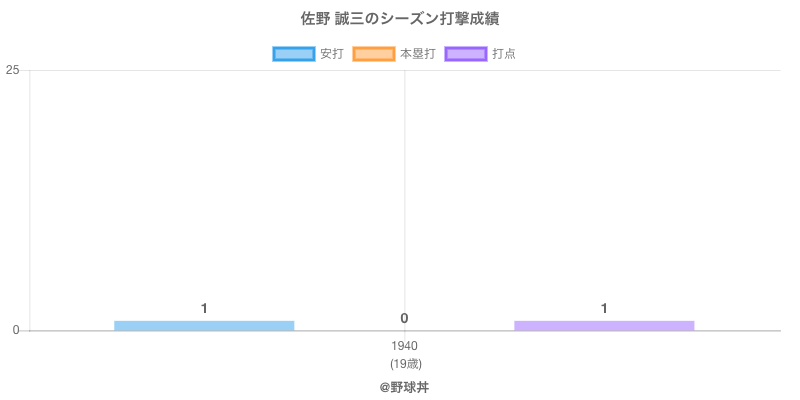Image resolution: width=800 pixels, height=400 pixels.
Task: Click the blue 安打 legend swatch
Action: pyautogui.click(x=293, y=54)
